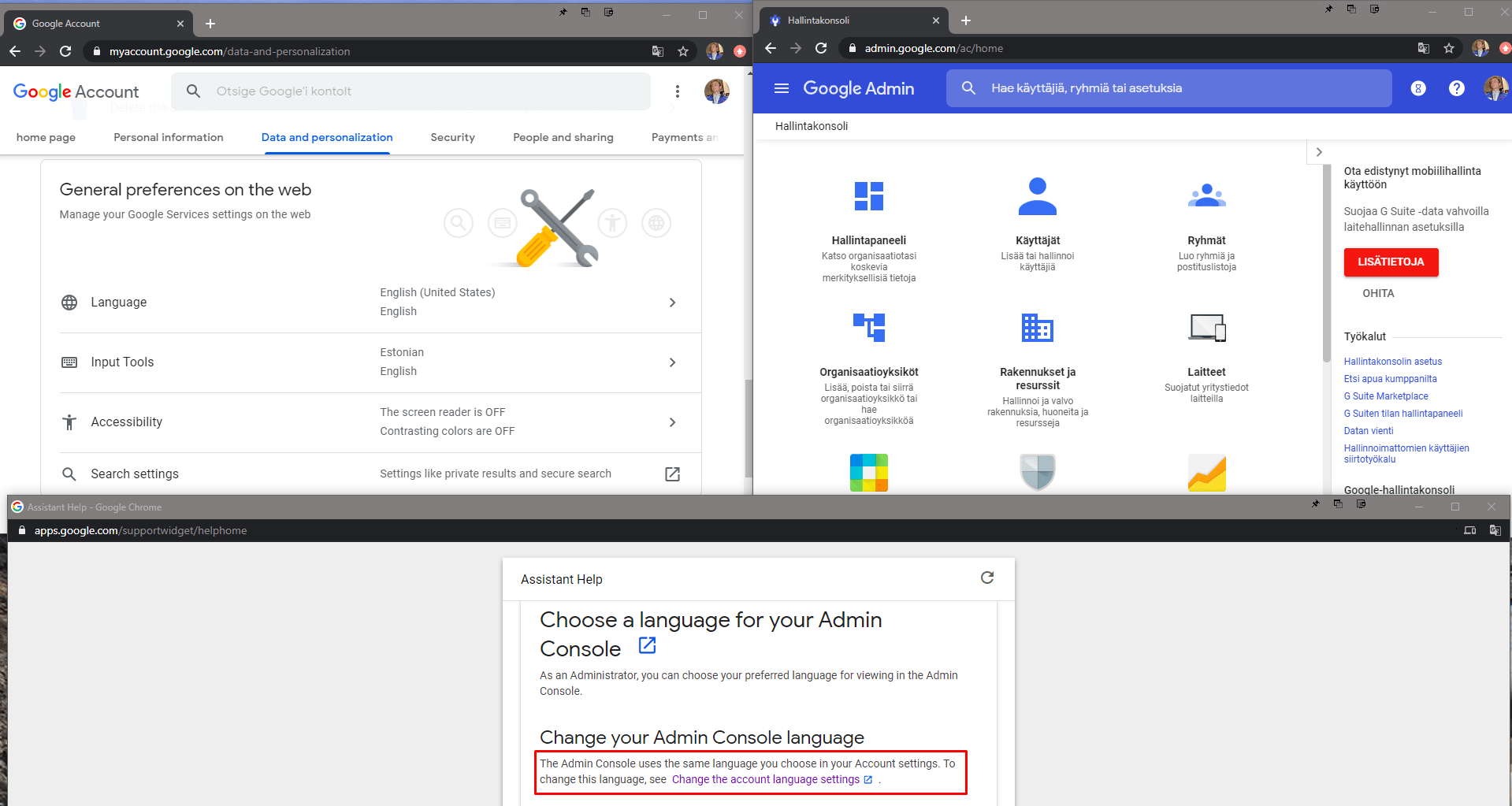This screenshot has width=1512, height=806.
Task: Go back in the Google Account window
Action: click(x=15, y=51)
